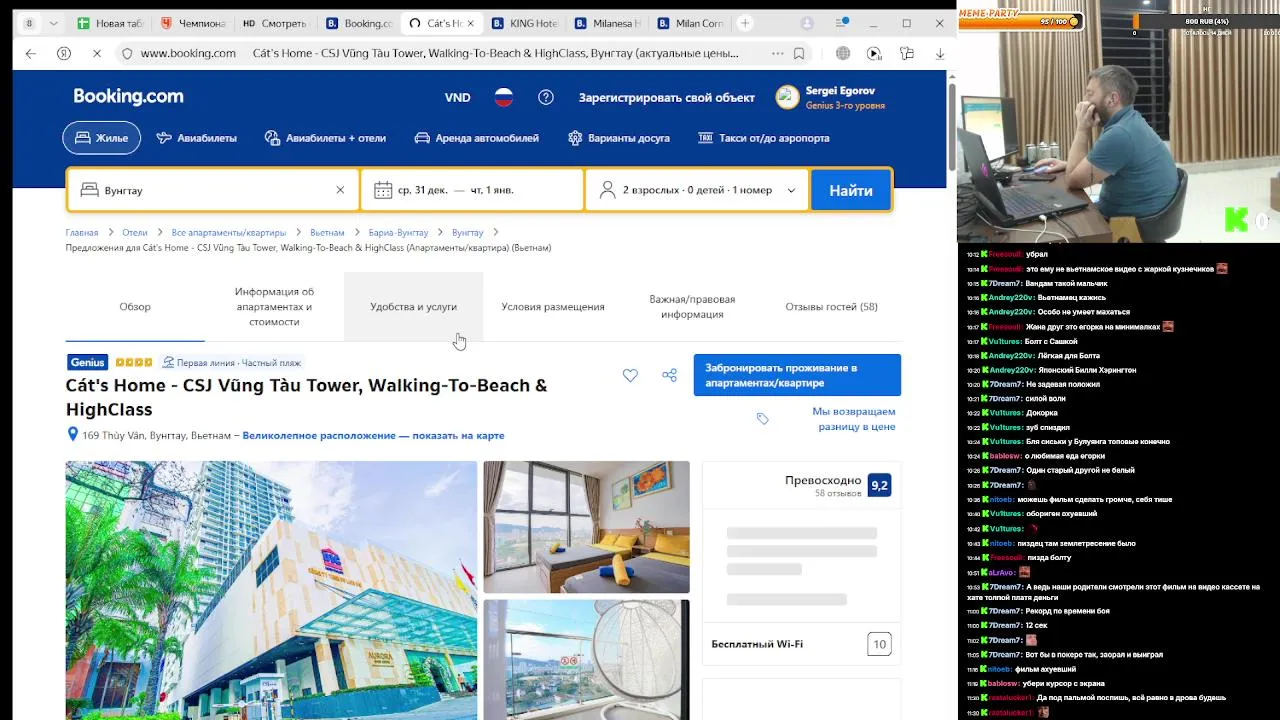The height and width of the screenshot is (720, 1280).
Task: Go back to the previous browser page
Action: 30,54
